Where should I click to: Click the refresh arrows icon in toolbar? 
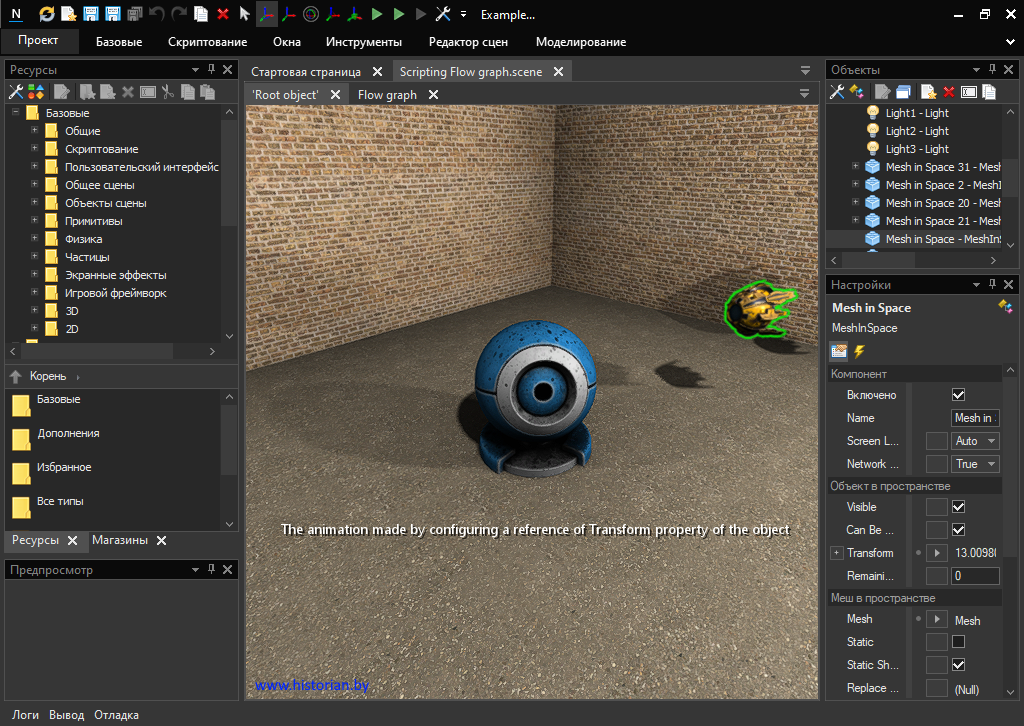47,14
